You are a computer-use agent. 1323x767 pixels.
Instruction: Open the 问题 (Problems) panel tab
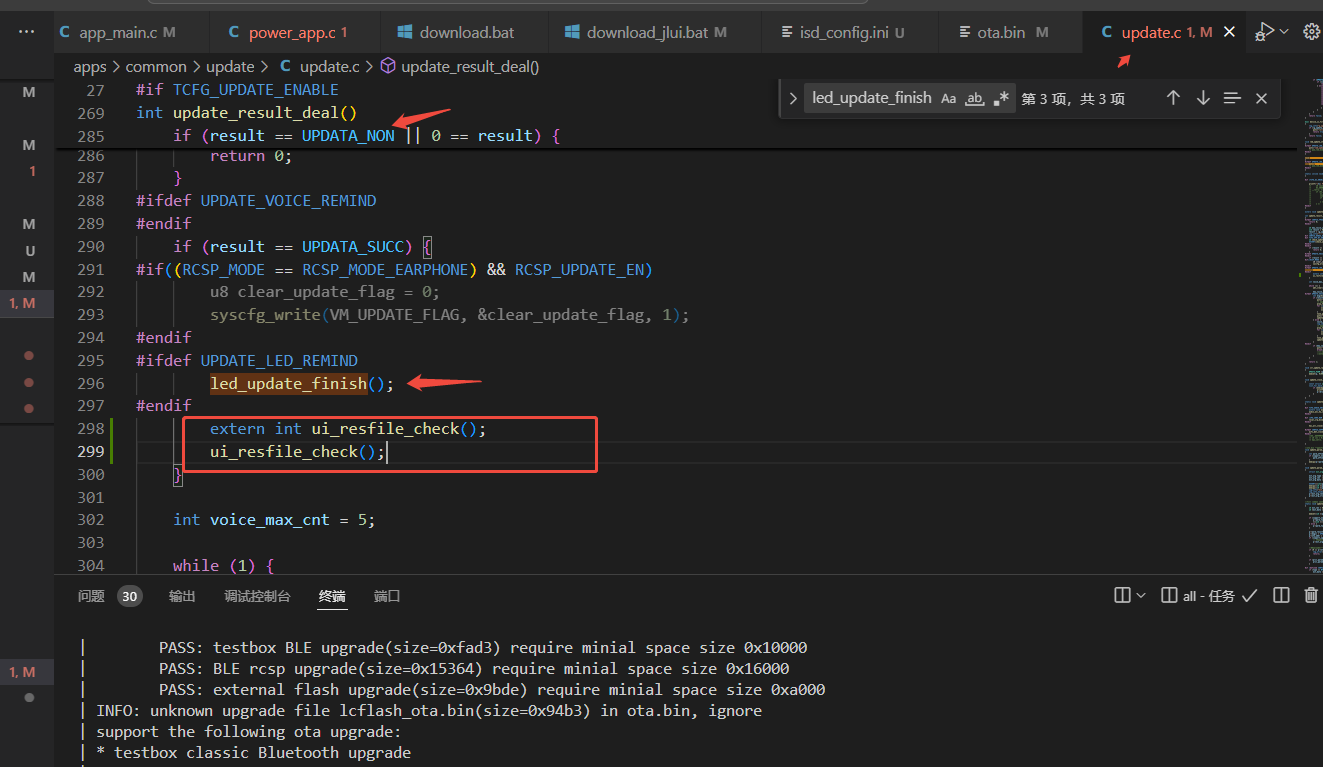tap(91, 596)
